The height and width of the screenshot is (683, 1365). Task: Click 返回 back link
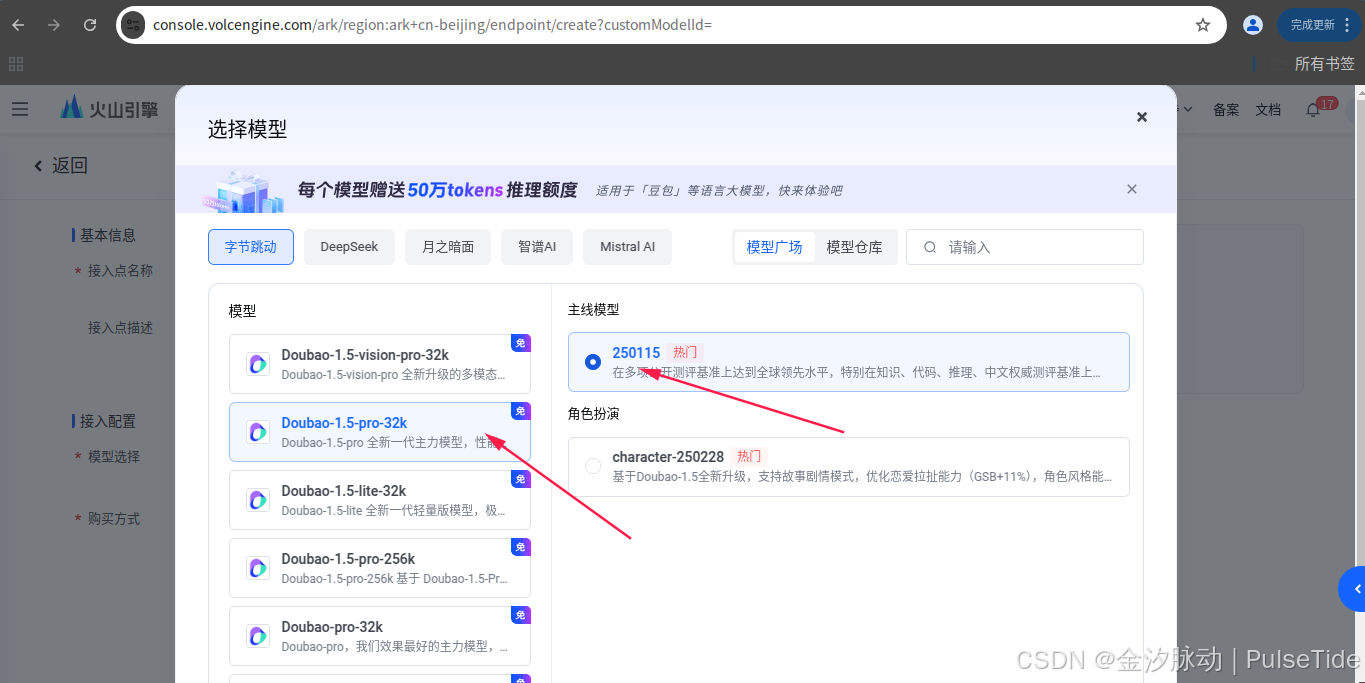[x=61, y=166]
